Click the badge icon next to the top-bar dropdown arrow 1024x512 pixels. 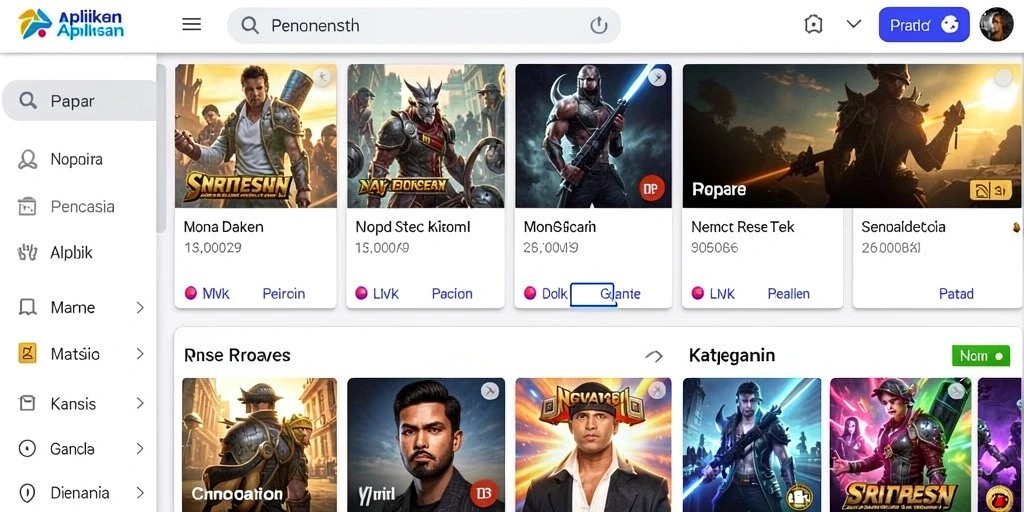(813, 25)
